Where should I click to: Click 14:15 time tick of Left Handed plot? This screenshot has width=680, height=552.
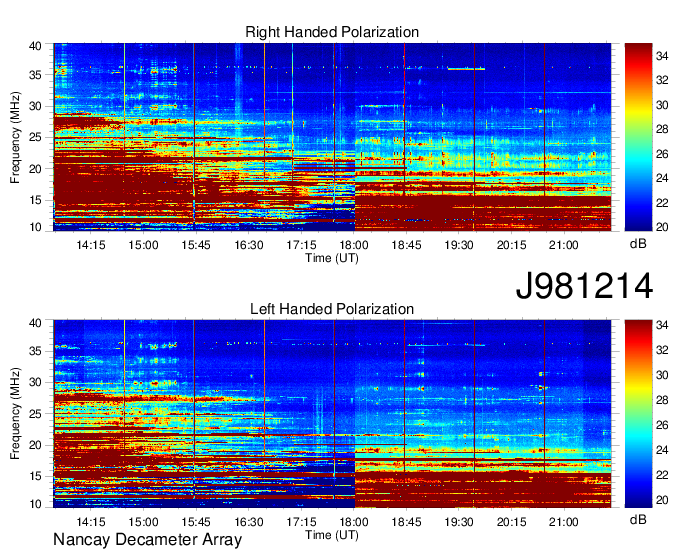click(x=91, y=522)
